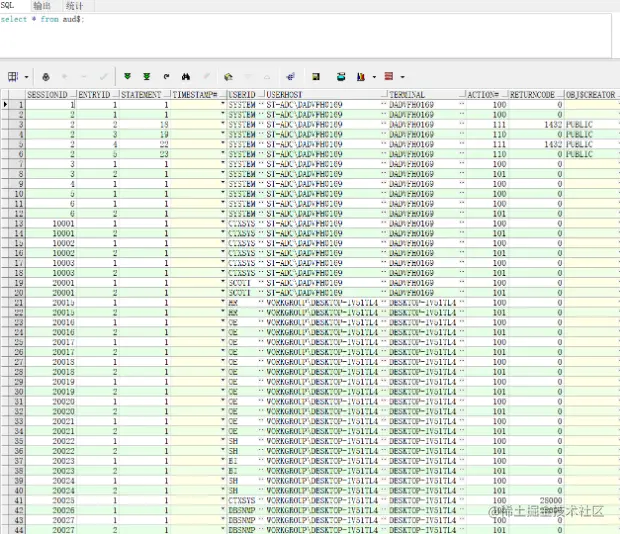620x534 pixels.
Task: Select row header number 1
Action: point(17,104)
